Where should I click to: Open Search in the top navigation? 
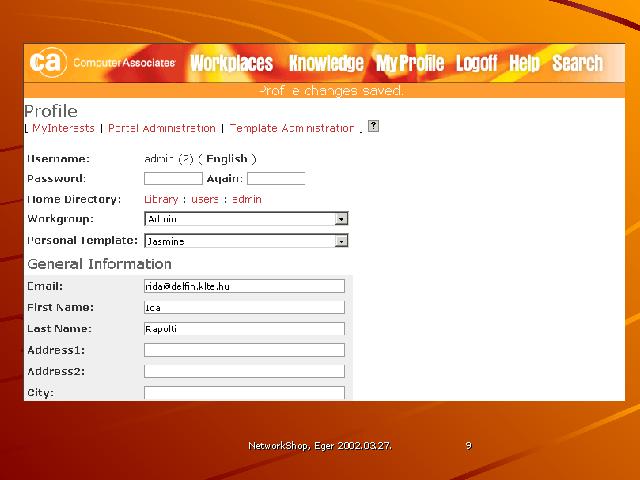(578, 63)
